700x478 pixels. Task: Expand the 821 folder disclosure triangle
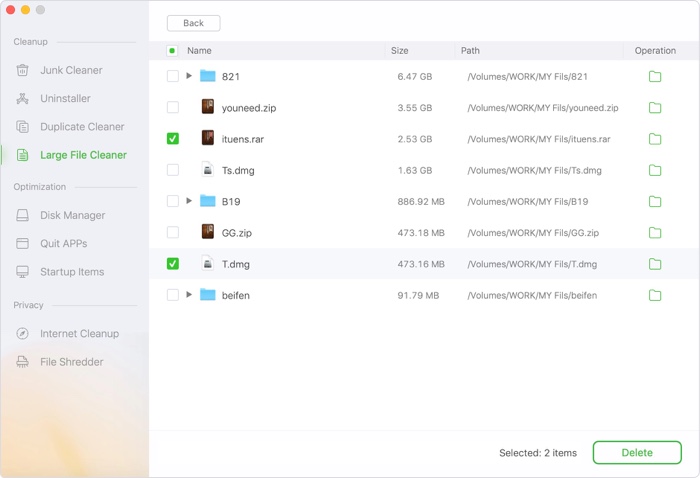(x=189, y=76)
